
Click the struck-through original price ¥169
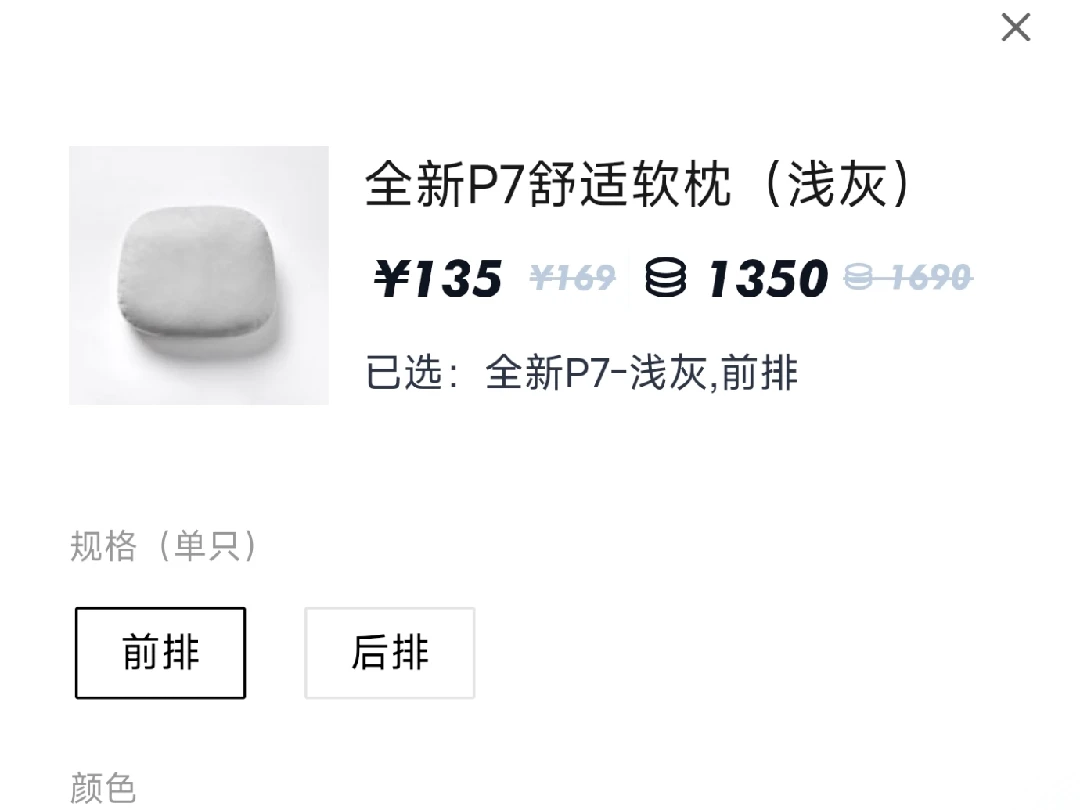[x=572, y=278]
